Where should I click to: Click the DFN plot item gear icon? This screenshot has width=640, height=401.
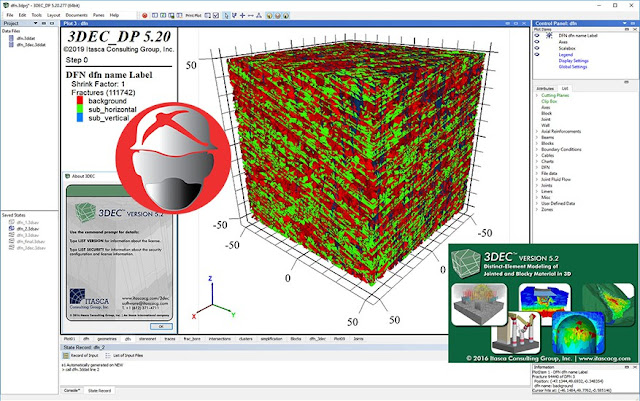point(549,36)
